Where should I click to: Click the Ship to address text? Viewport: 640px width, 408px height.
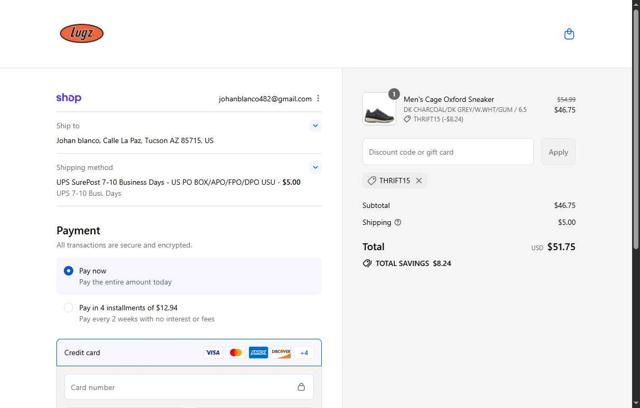135,140
